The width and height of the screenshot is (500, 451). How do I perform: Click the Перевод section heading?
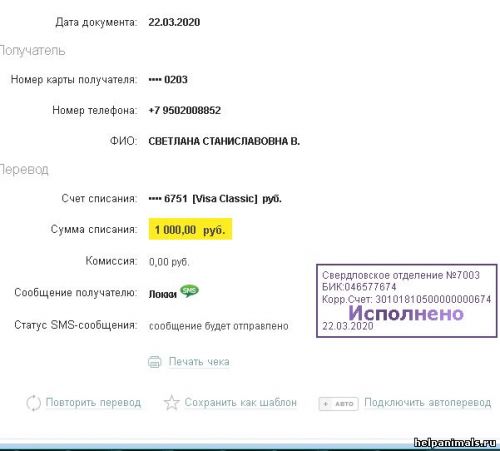24,169
